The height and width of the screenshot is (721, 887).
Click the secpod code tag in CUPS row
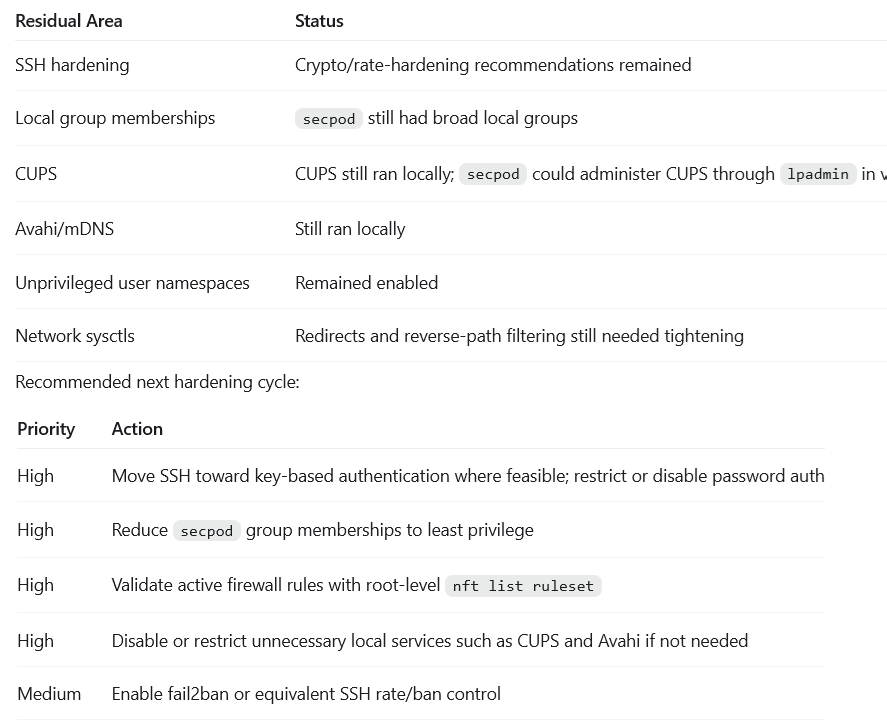click(x=493, y=174)
